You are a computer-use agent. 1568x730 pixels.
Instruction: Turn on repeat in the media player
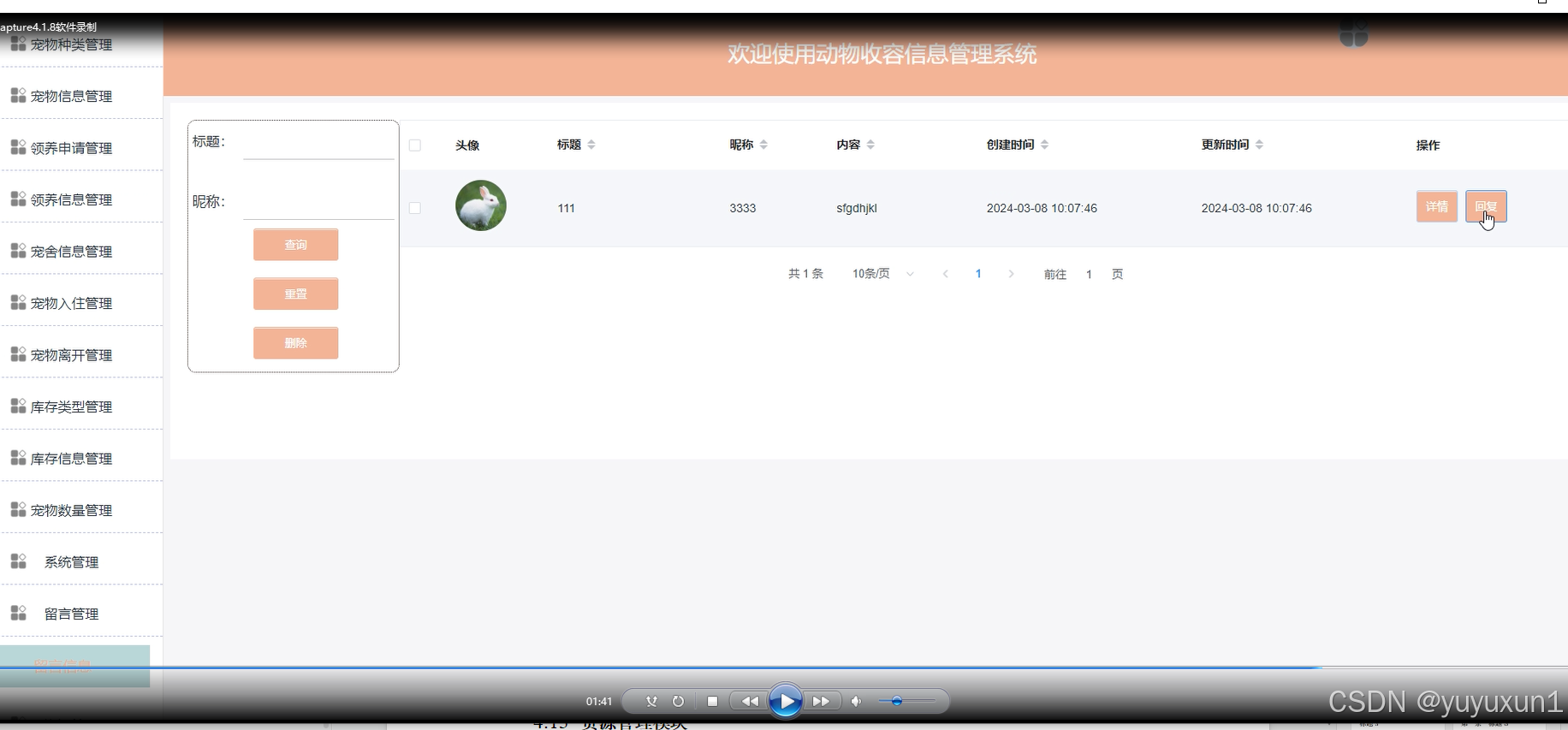[678, 701]
